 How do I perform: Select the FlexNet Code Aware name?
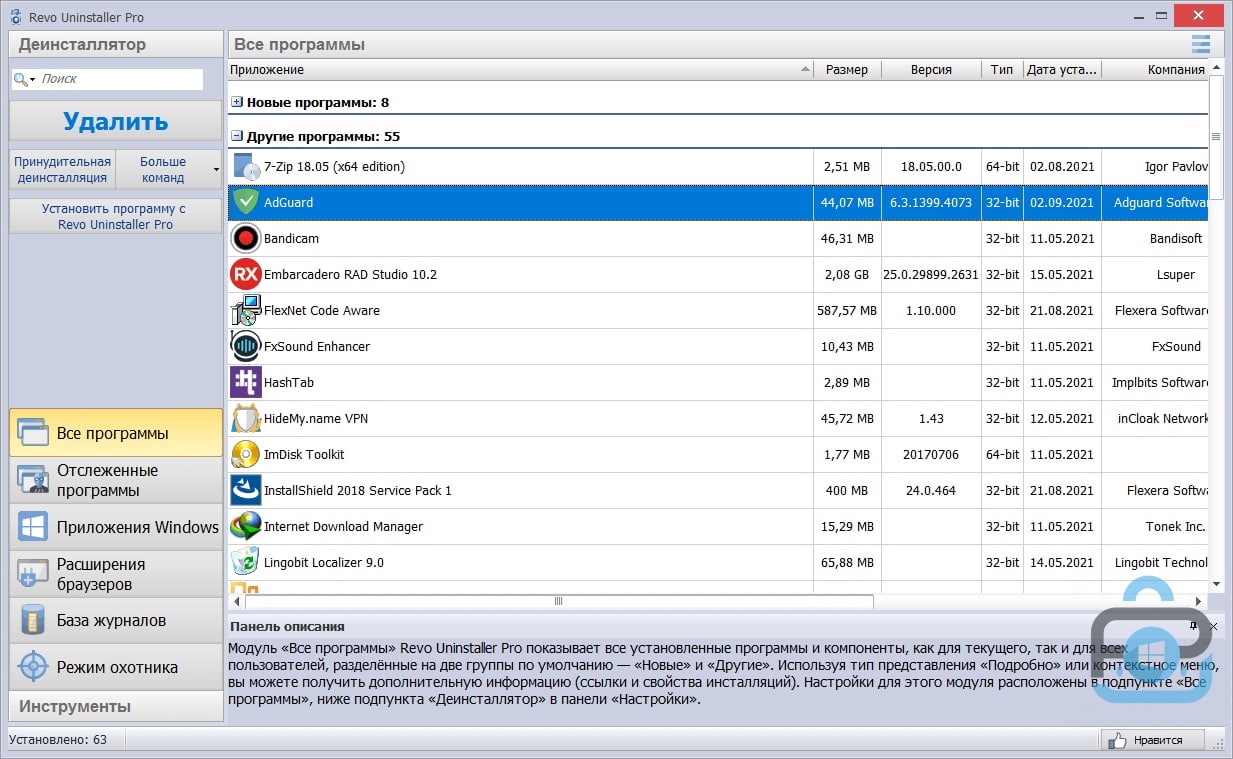(x=321, y=310)
